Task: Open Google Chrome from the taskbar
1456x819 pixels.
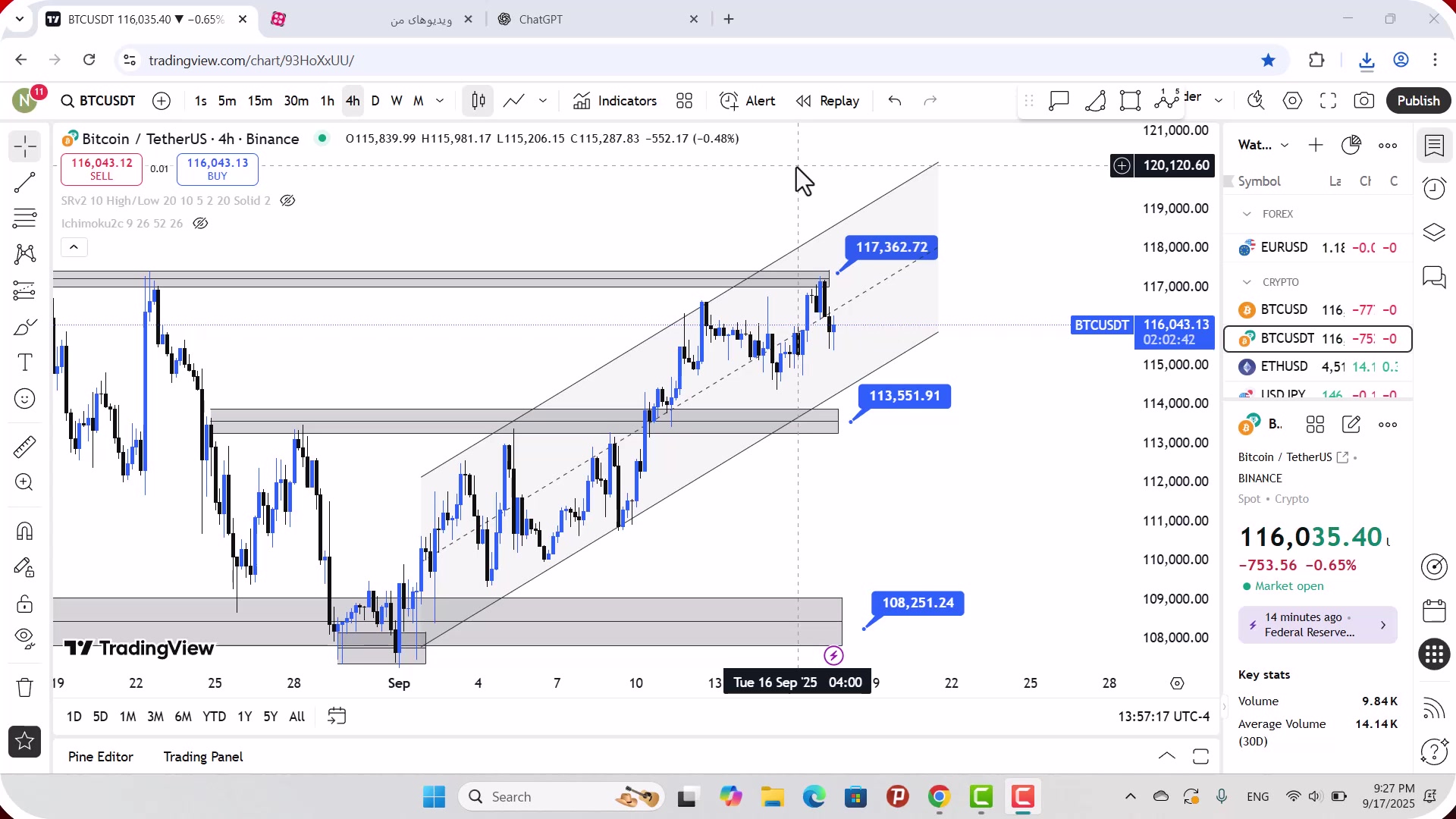Action: pyautogui.click(x=939, y=797)
